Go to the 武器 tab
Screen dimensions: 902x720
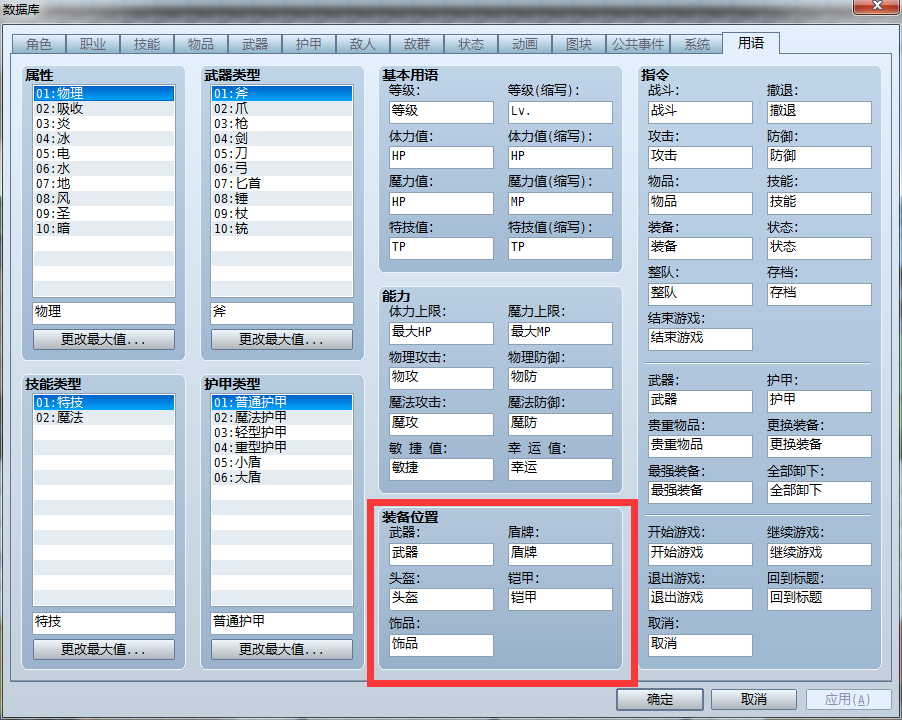pyautogui.click(x=255, y=44)
